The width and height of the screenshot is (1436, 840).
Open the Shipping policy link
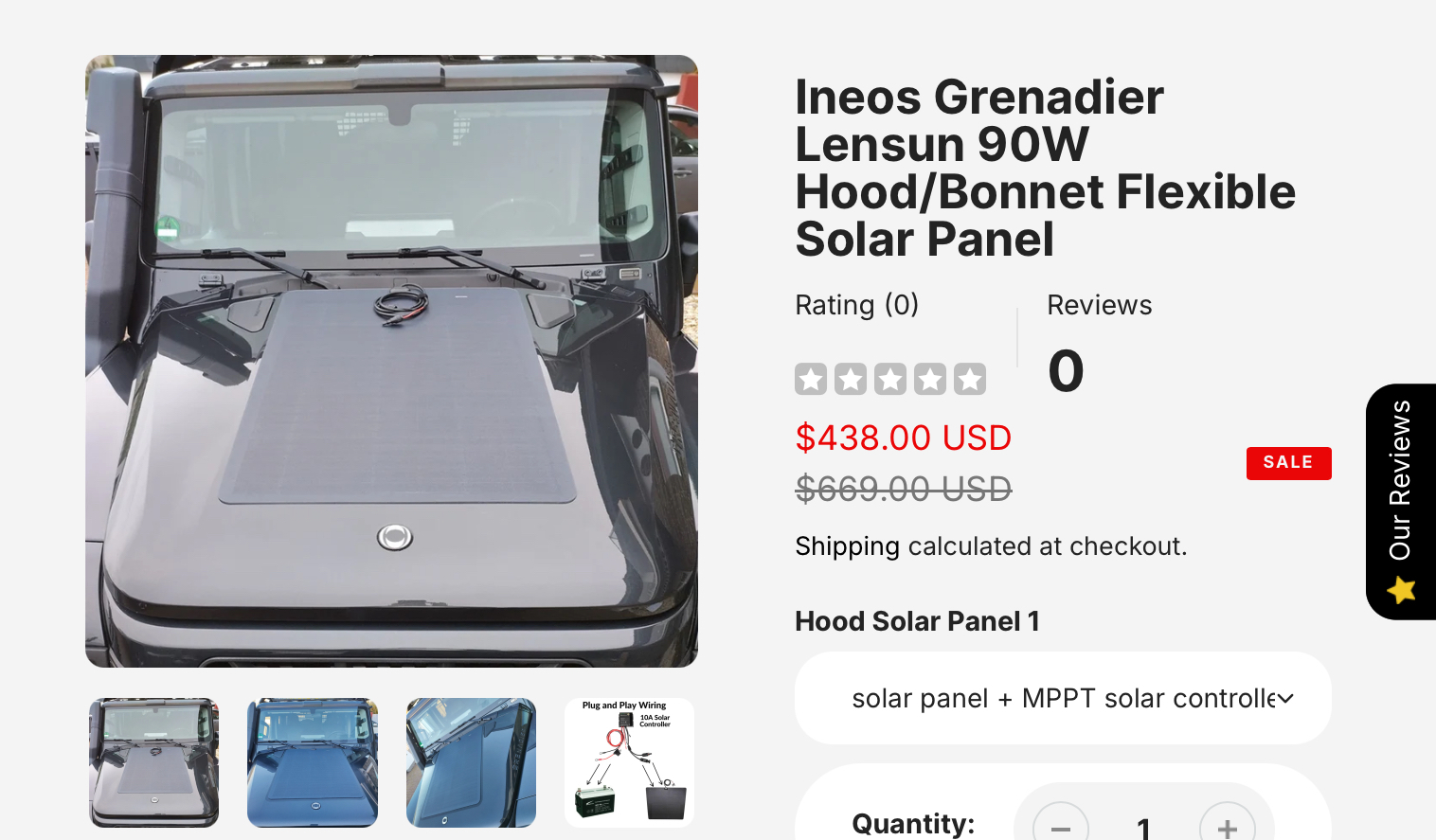(x=847, y=546)
